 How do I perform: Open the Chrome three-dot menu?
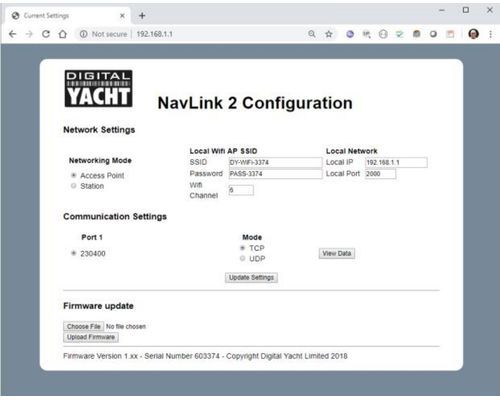(x=490, y=34)
